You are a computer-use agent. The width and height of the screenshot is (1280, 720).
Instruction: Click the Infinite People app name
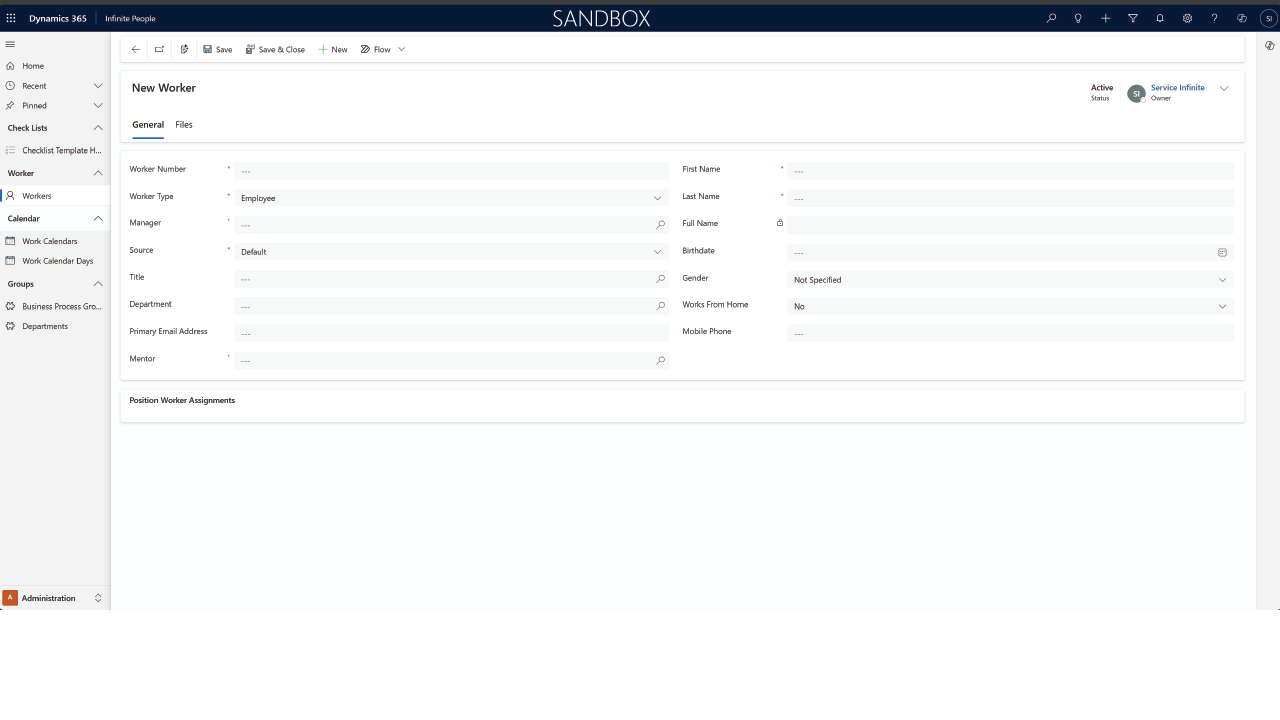130,18
